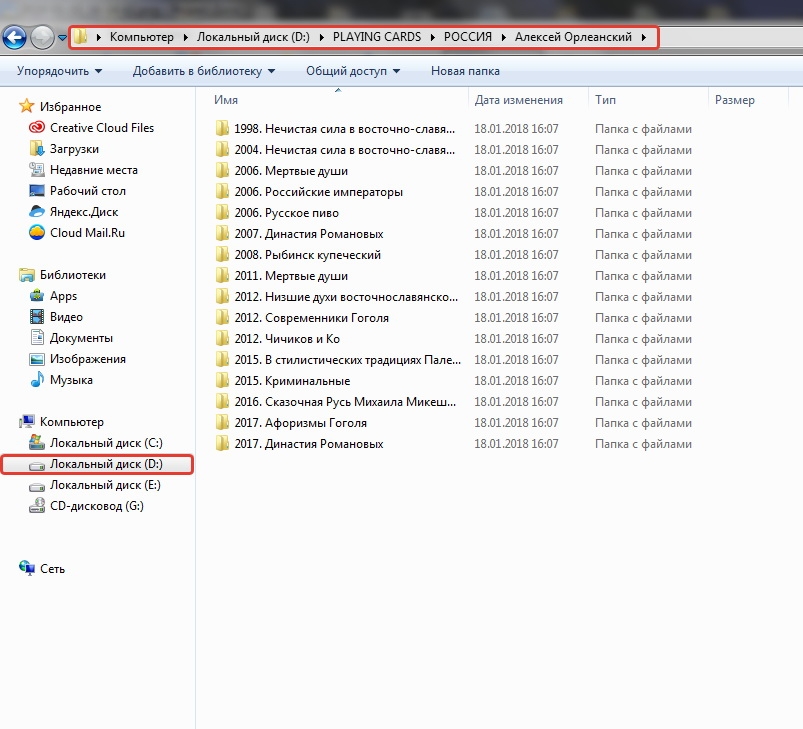
Task: Sort by the Размер column header
Action: (734, 100)
